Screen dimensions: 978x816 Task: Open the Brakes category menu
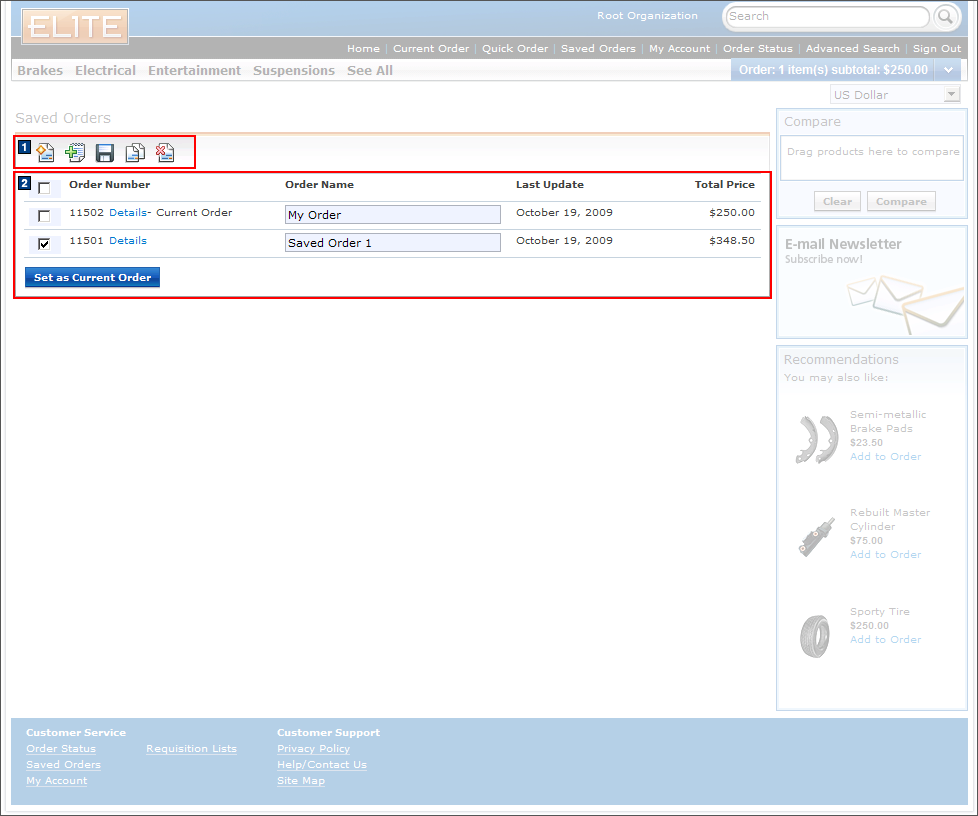(x=40, y=71)
